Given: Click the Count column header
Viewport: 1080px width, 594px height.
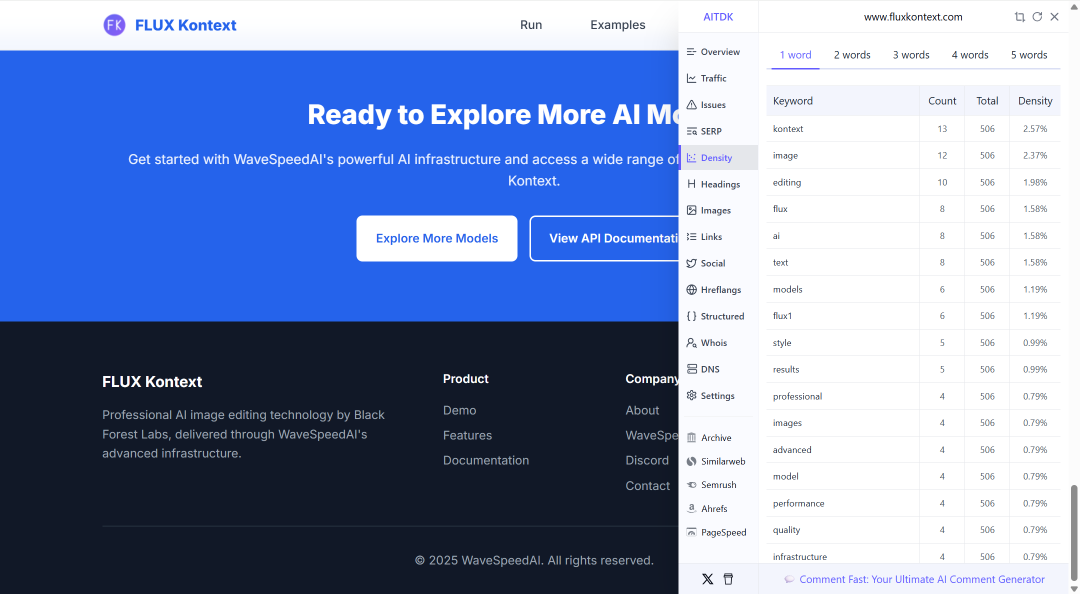Looking at the screenshot, I should tap(942, 101).
